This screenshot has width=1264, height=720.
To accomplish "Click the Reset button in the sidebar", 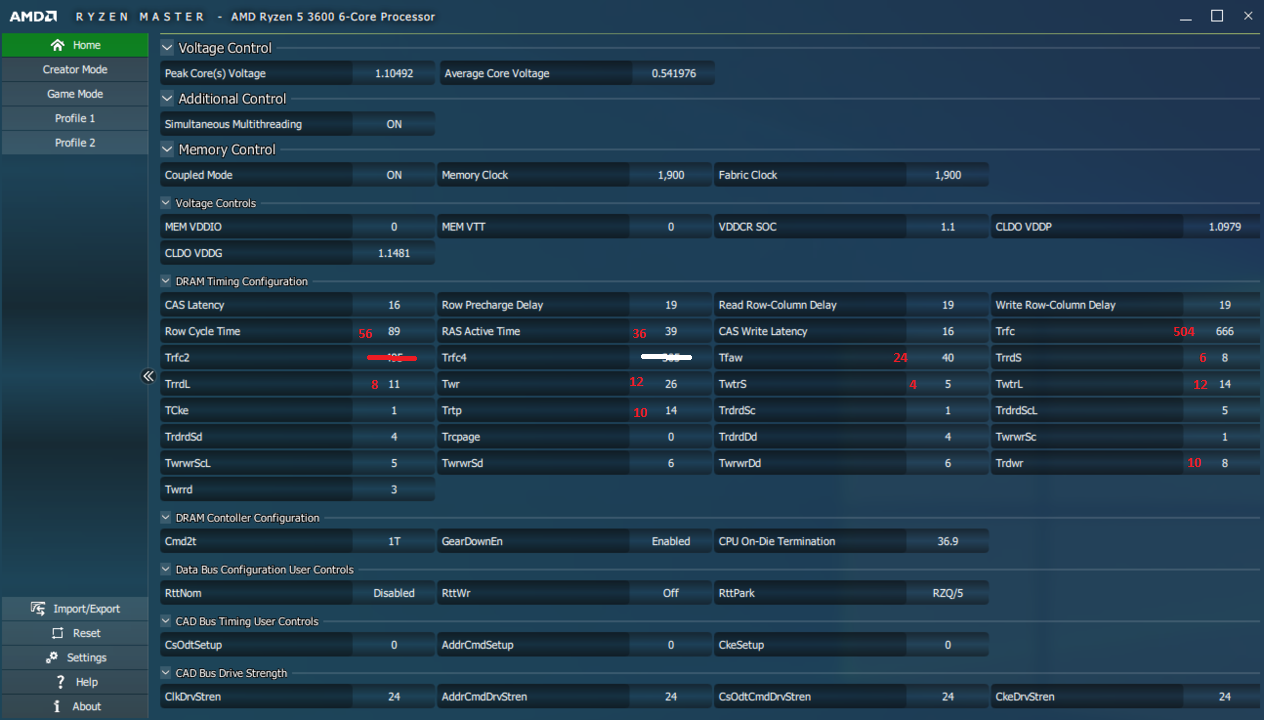I will click(x=75, y=633).
